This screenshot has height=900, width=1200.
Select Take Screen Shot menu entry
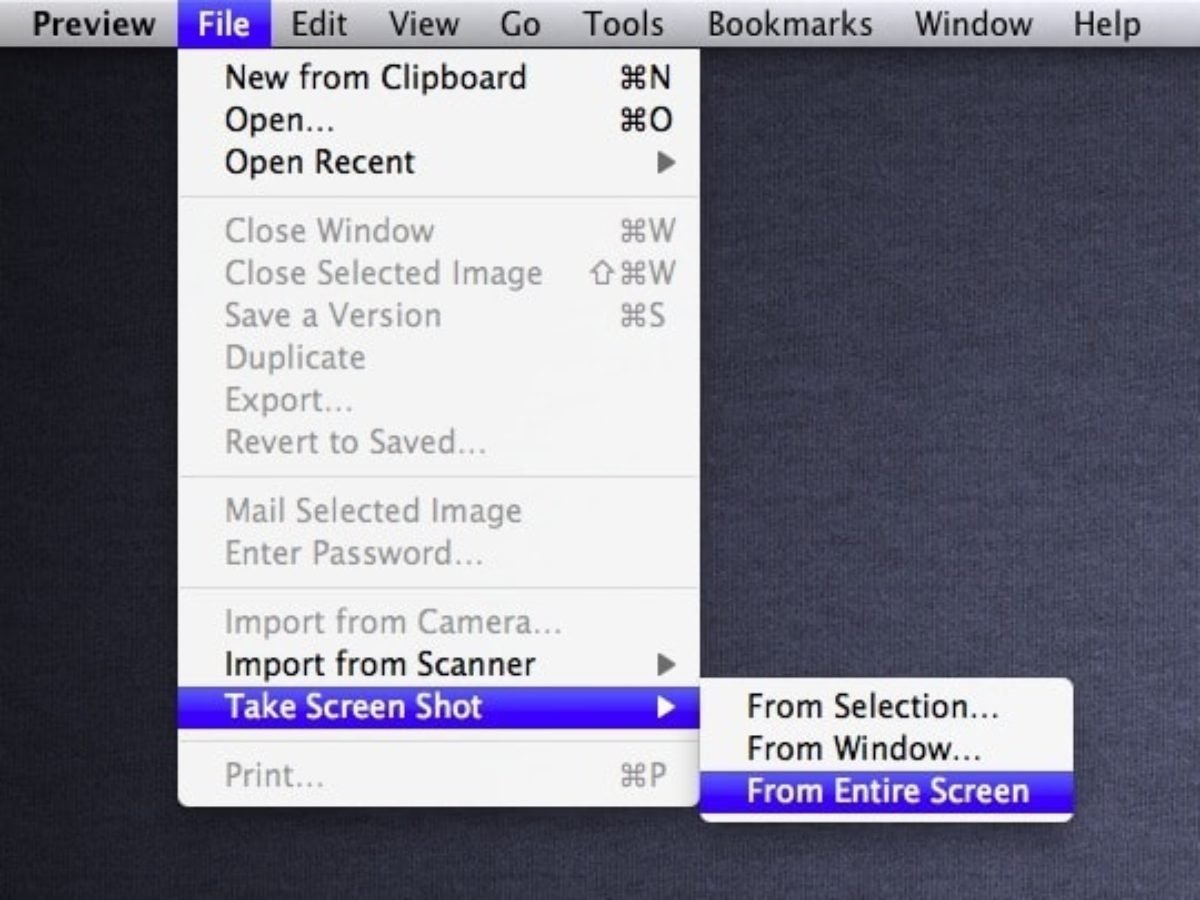pos(438,707)
